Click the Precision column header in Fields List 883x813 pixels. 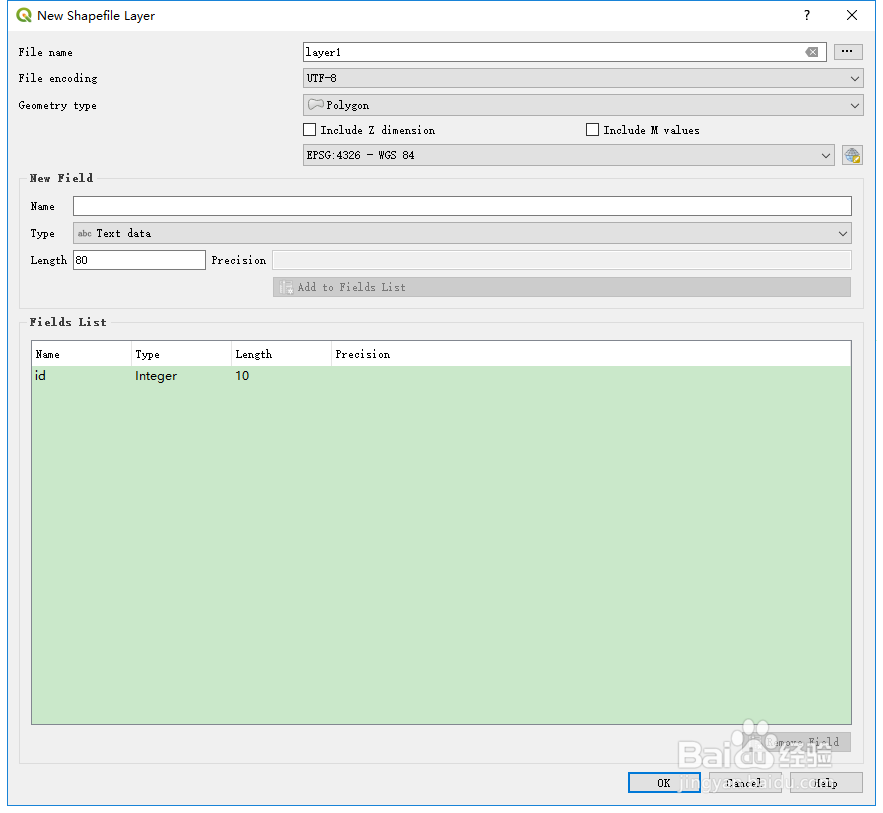(591, 354)
